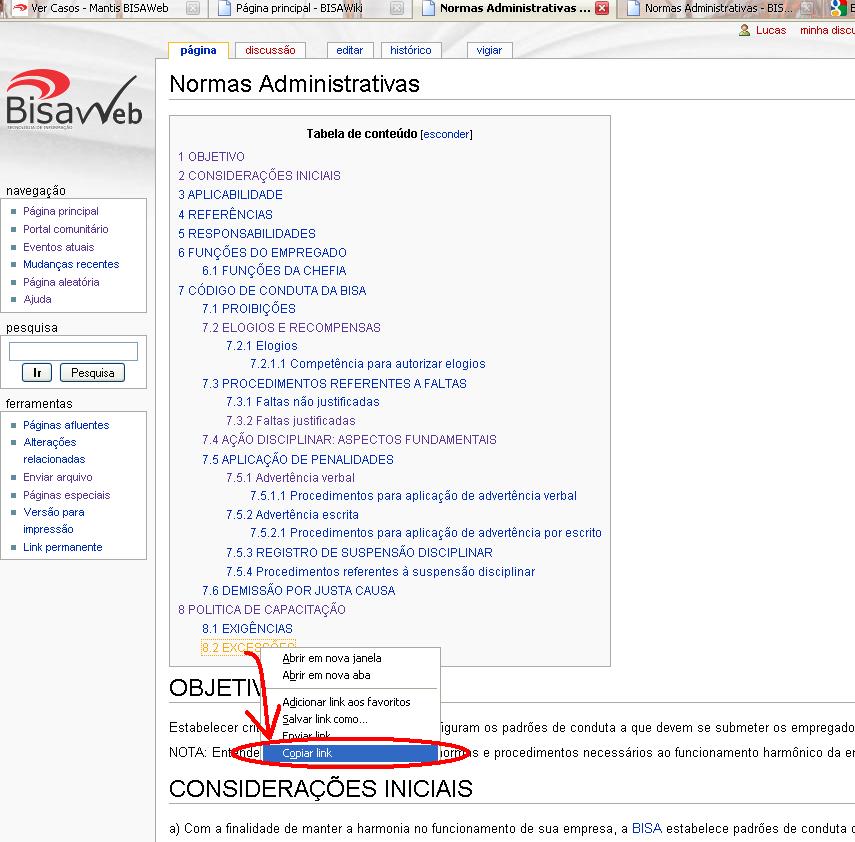Click "Mudanças recentes" in navegação

click(70, 264)
